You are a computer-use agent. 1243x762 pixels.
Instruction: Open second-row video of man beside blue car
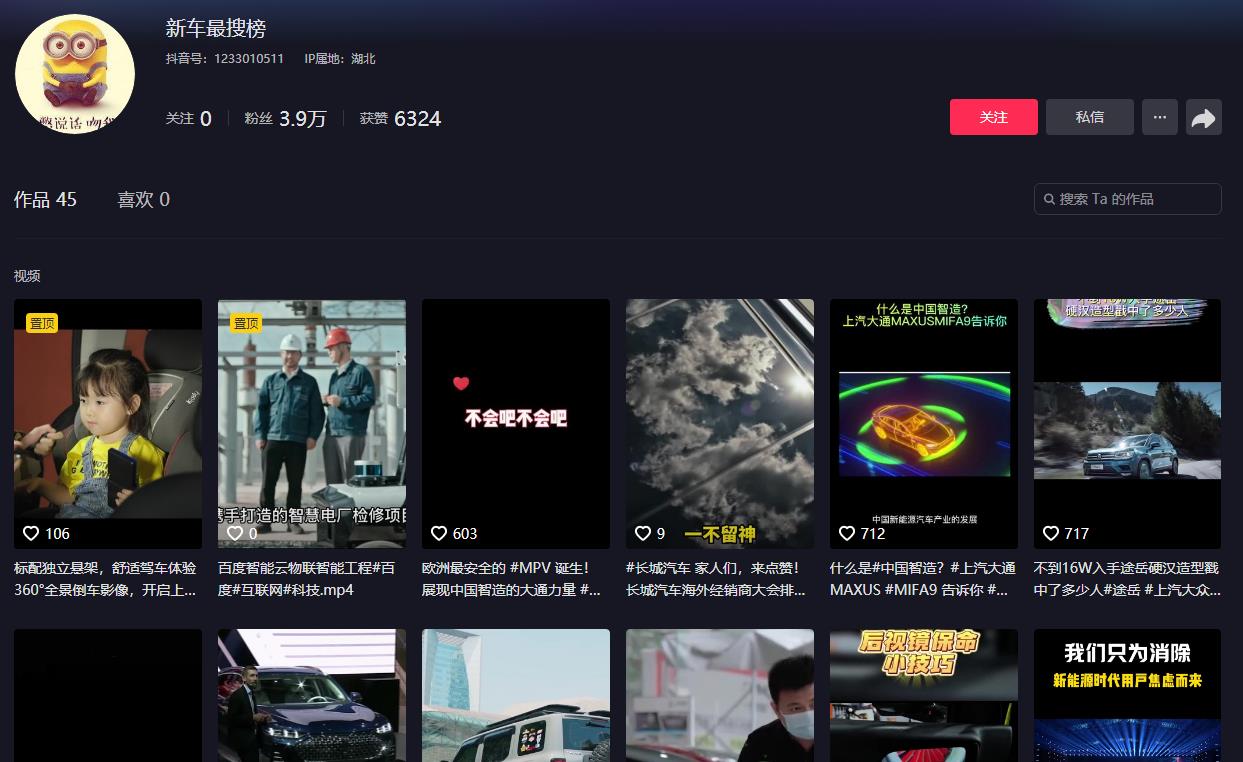point(312,695)
